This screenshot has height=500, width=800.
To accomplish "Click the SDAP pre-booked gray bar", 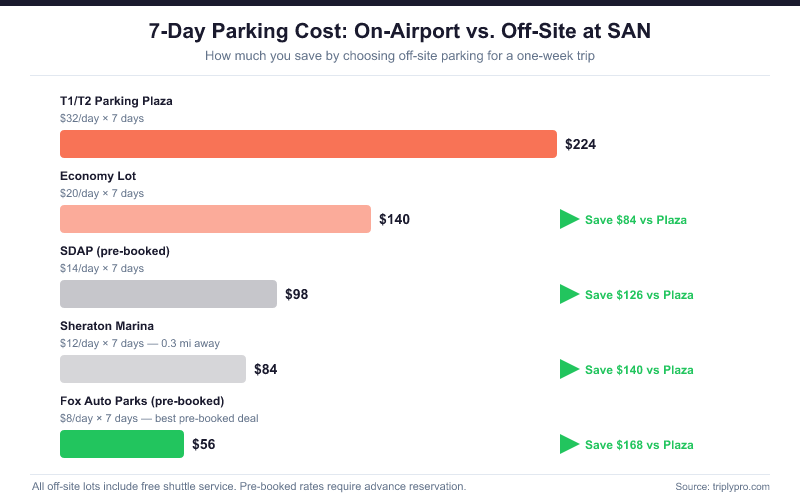I will (x=168, y=294).
